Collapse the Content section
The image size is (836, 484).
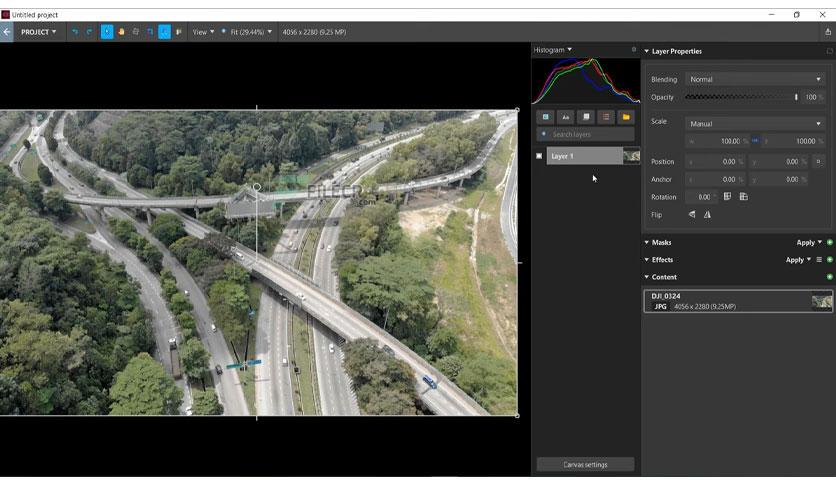click(x=647, y=277)
